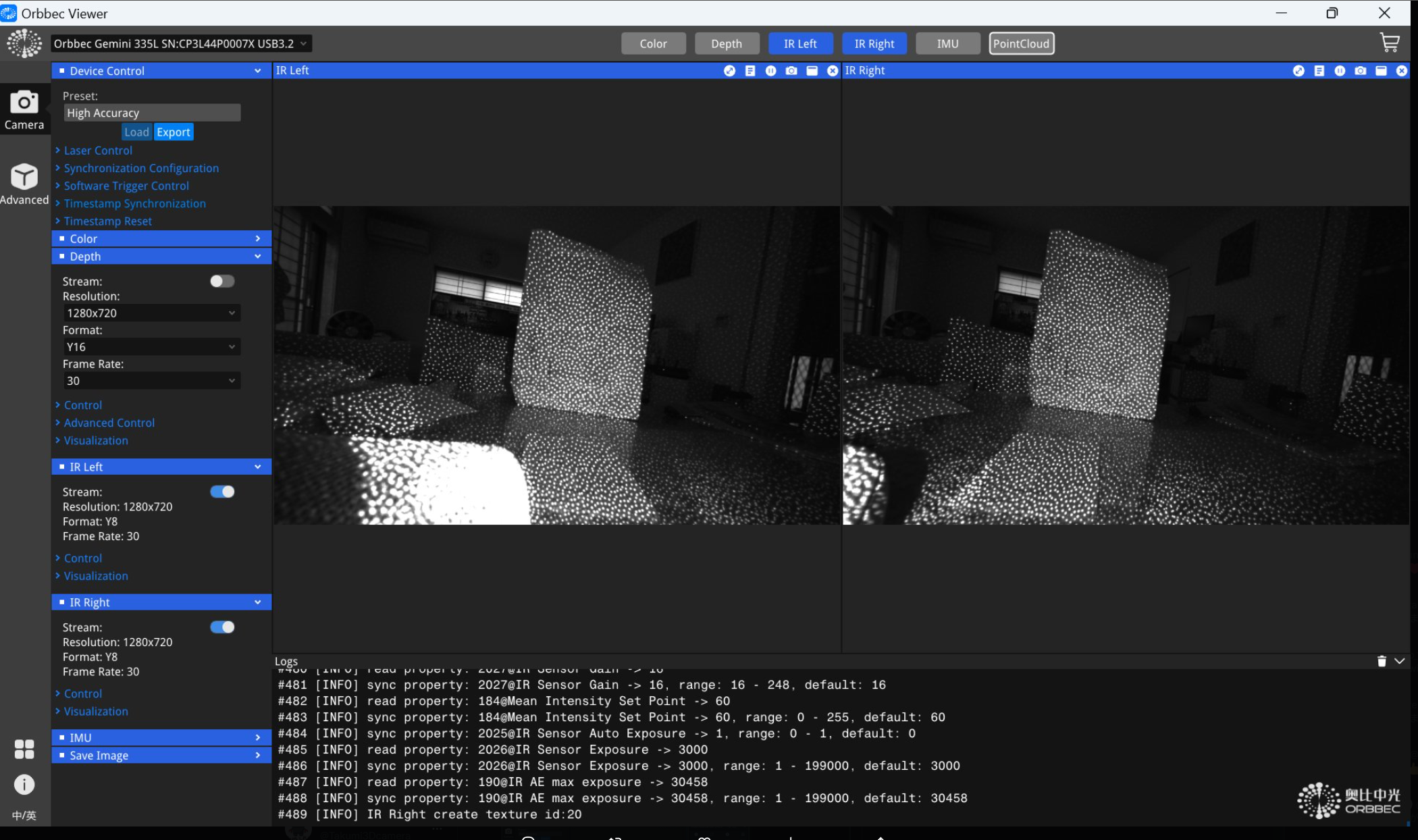Screen dimensions: 1418x840
Task: Open the shopping cart icon
Action: (x=1389, y=44)
